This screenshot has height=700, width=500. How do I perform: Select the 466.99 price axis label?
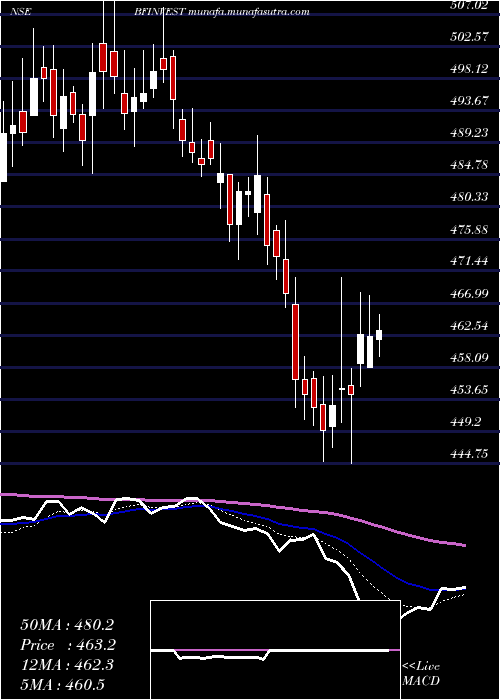point(468,294)
